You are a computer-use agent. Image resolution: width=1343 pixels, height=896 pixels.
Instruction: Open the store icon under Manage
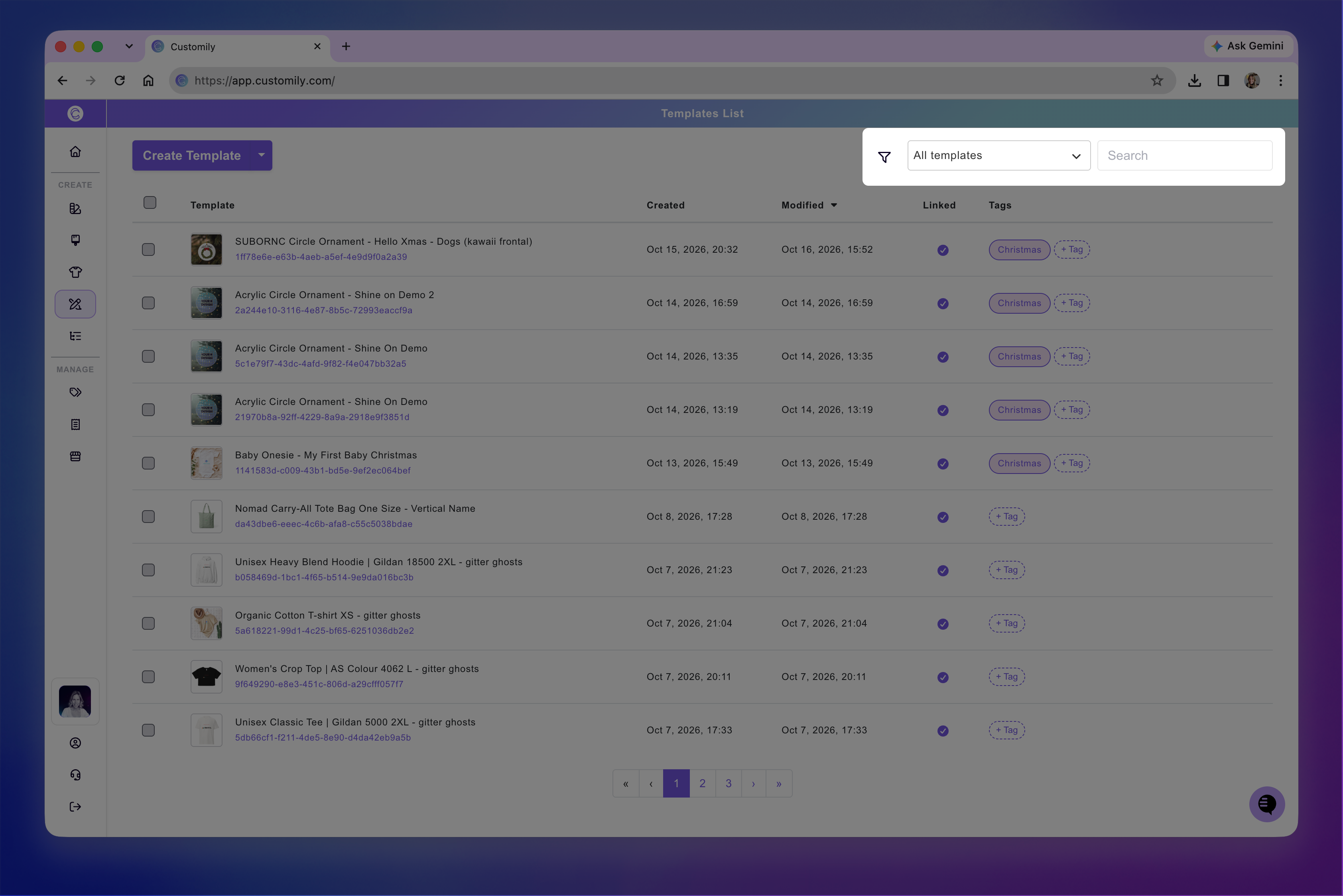(75, 456)
